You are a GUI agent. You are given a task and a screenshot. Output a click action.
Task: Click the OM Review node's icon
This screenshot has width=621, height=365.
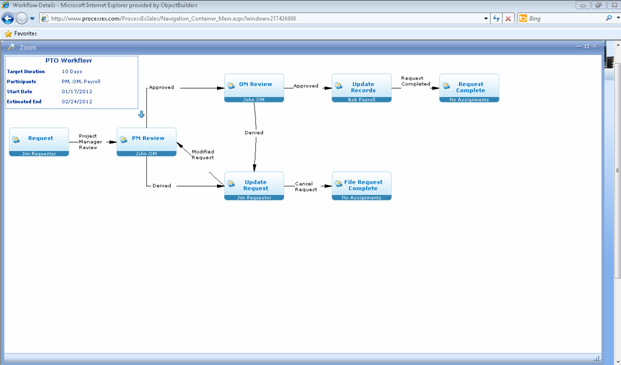(231, 86)
